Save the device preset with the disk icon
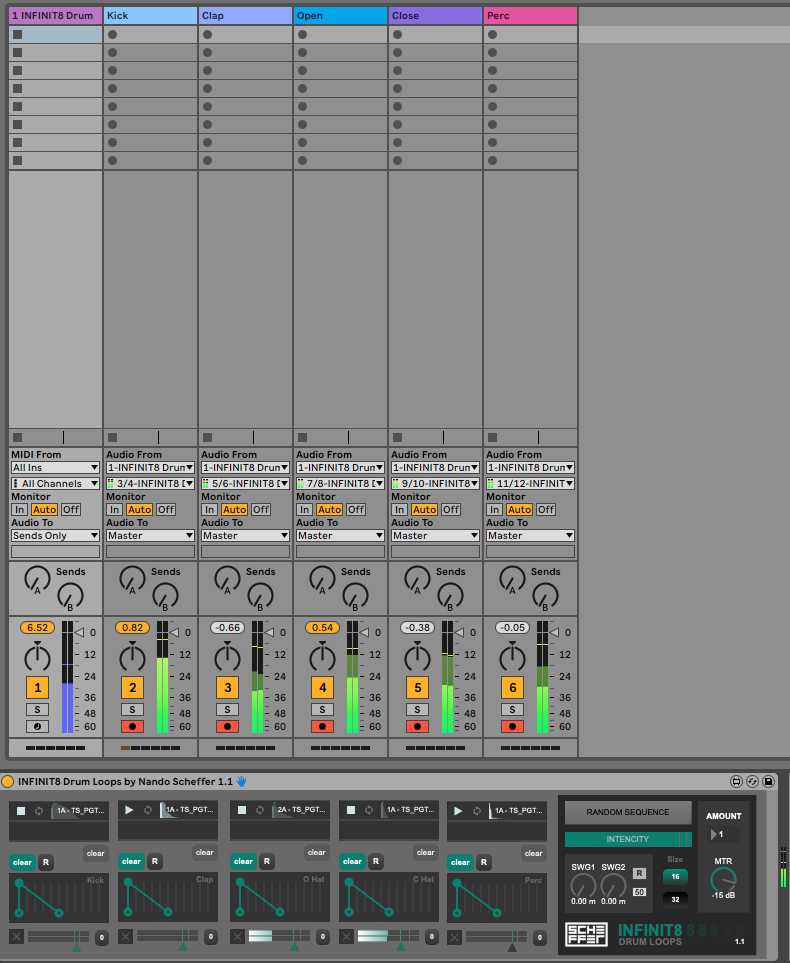 (x=768, y=781)
